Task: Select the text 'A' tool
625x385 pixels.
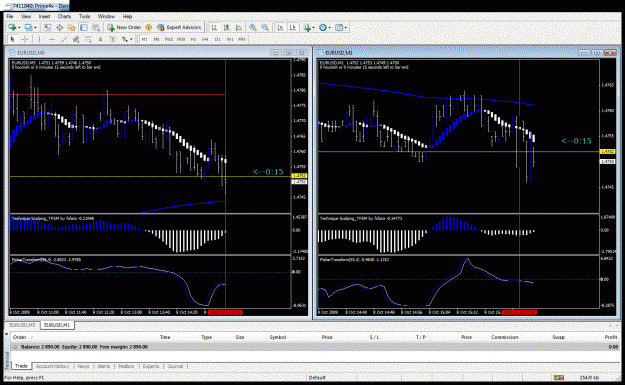Action: tap(100, 39)
